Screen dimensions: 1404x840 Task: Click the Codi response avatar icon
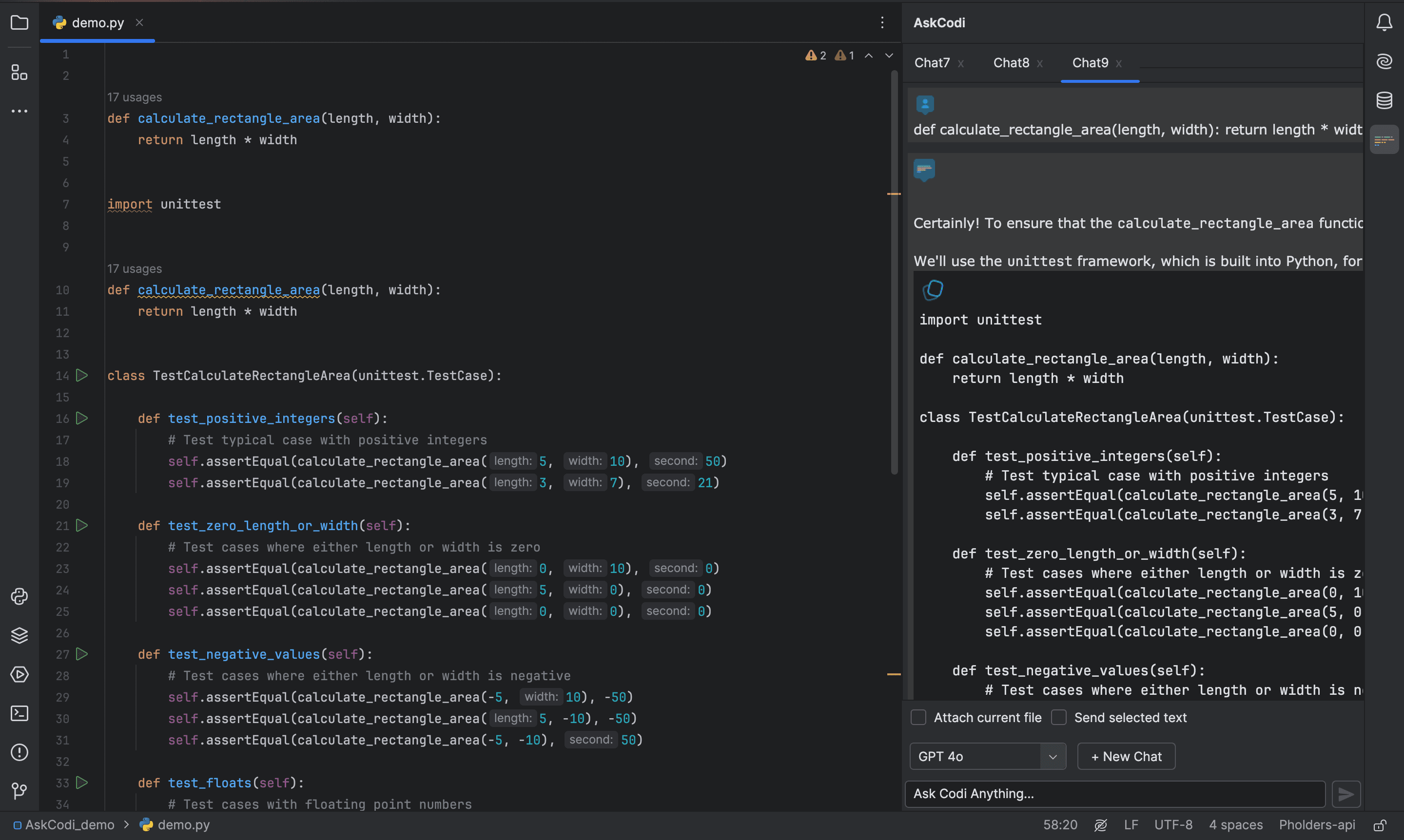tap(924, 170)
